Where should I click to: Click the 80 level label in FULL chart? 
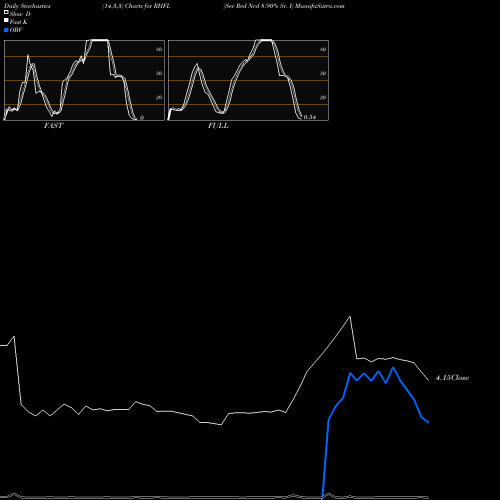click(x=323, y=49)
